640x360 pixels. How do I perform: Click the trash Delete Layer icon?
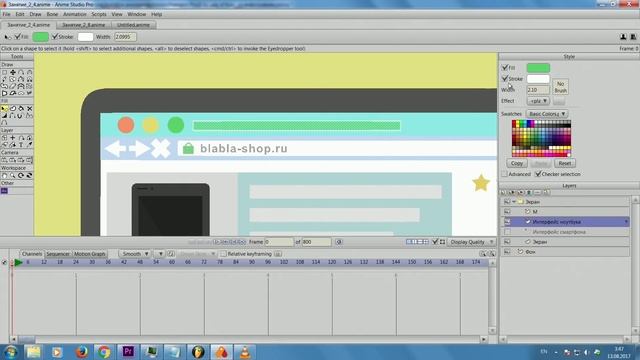529,192
